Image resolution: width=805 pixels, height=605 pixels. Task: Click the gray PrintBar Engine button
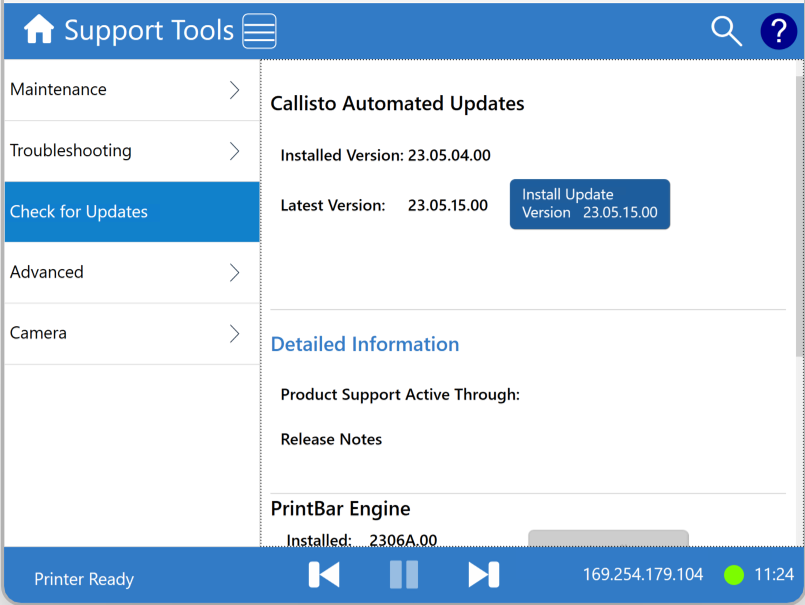608,539
